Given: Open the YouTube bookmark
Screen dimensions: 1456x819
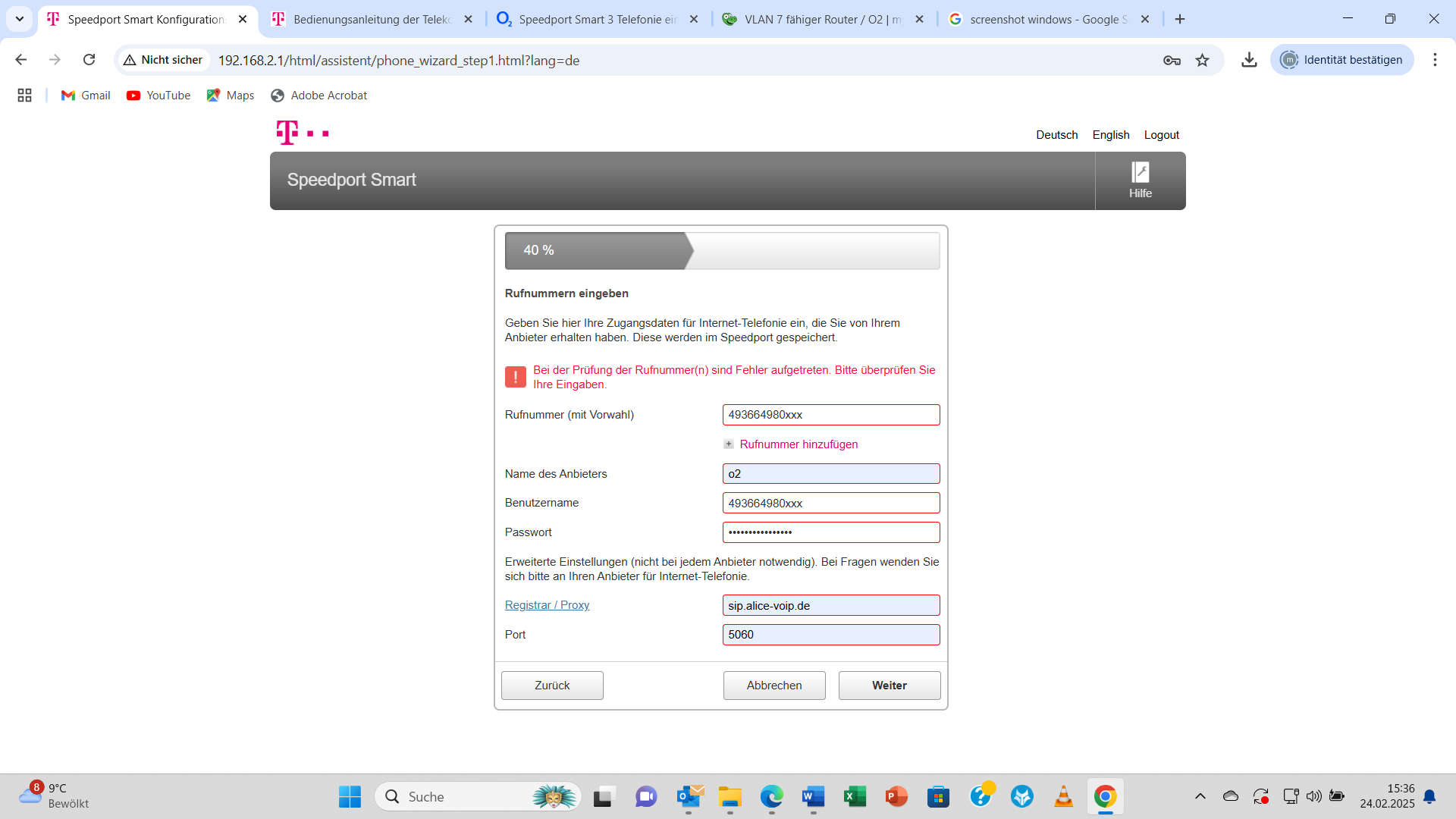Looking at the screenshot, I should tap(158, 96).
